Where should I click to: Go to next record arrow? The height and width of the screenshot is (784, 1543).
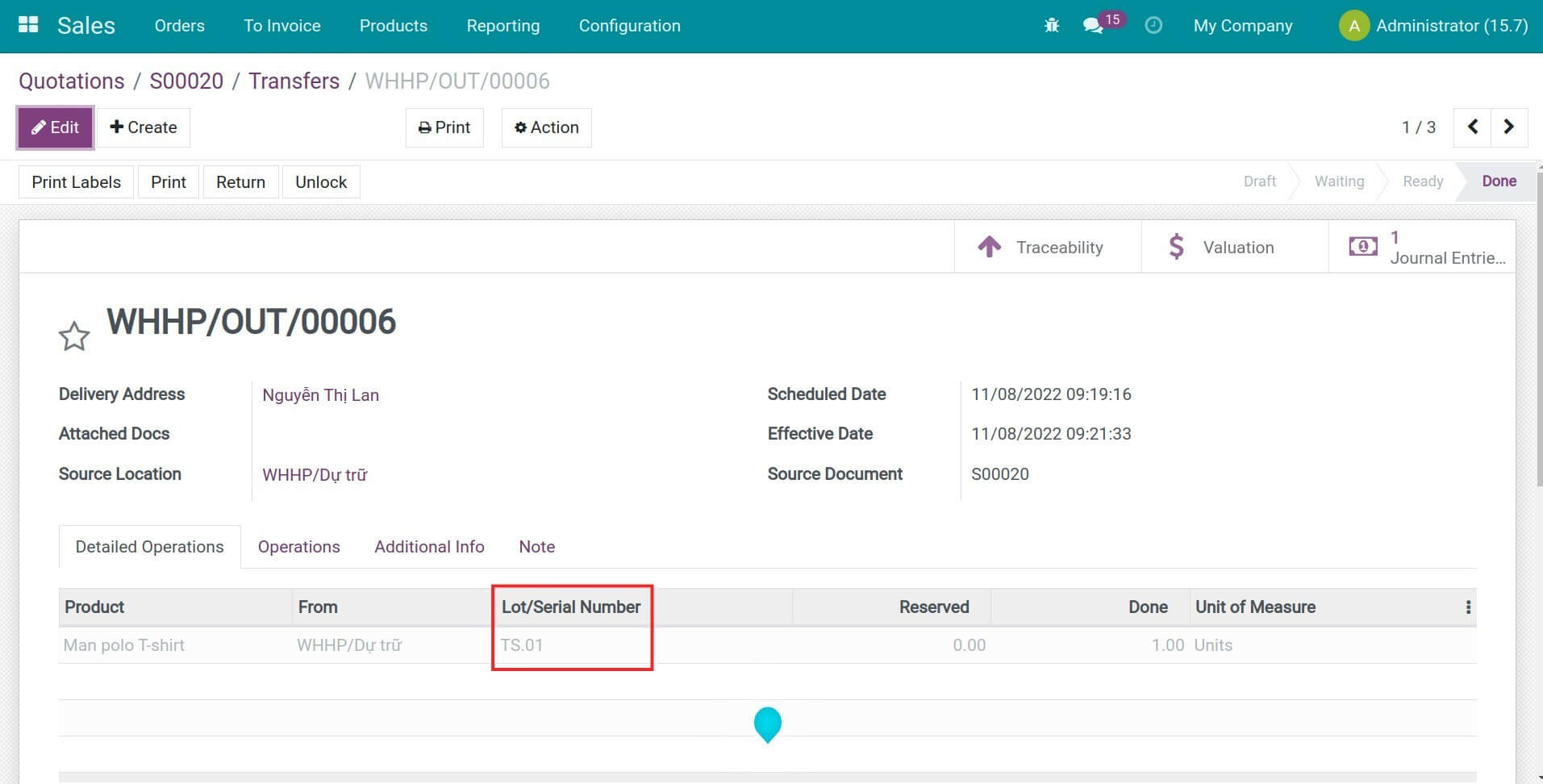tap(1508, 127)
